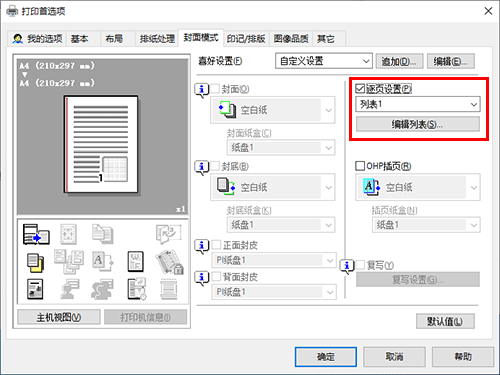
Task: Click the page with yellow sheet icon
Action: click(35, 263)
